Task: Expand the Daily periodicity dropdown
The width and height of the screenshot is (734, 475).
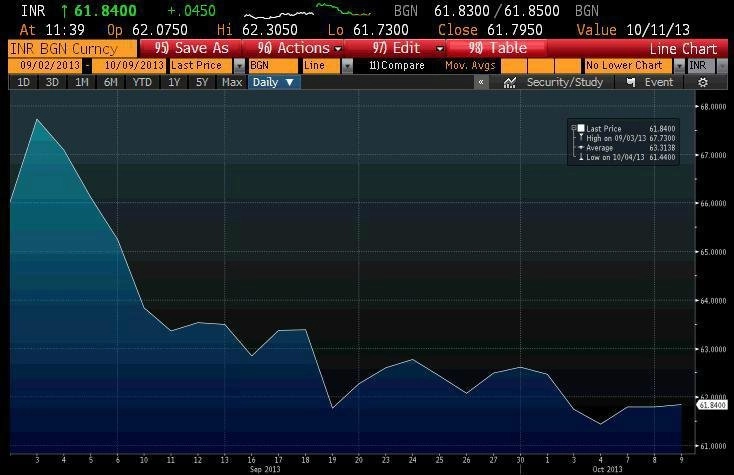Action: pos(274,82)
